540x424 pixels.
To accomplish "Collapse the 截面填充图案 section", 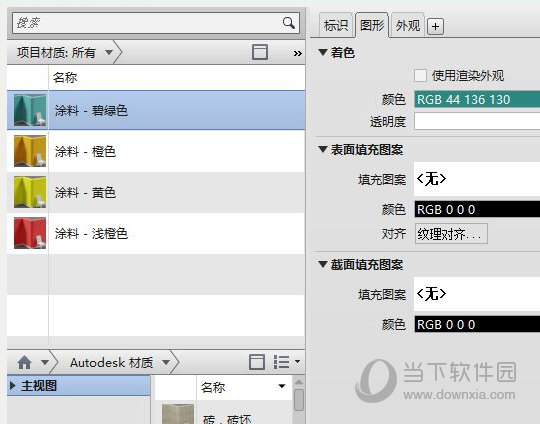I will (323, 265).
